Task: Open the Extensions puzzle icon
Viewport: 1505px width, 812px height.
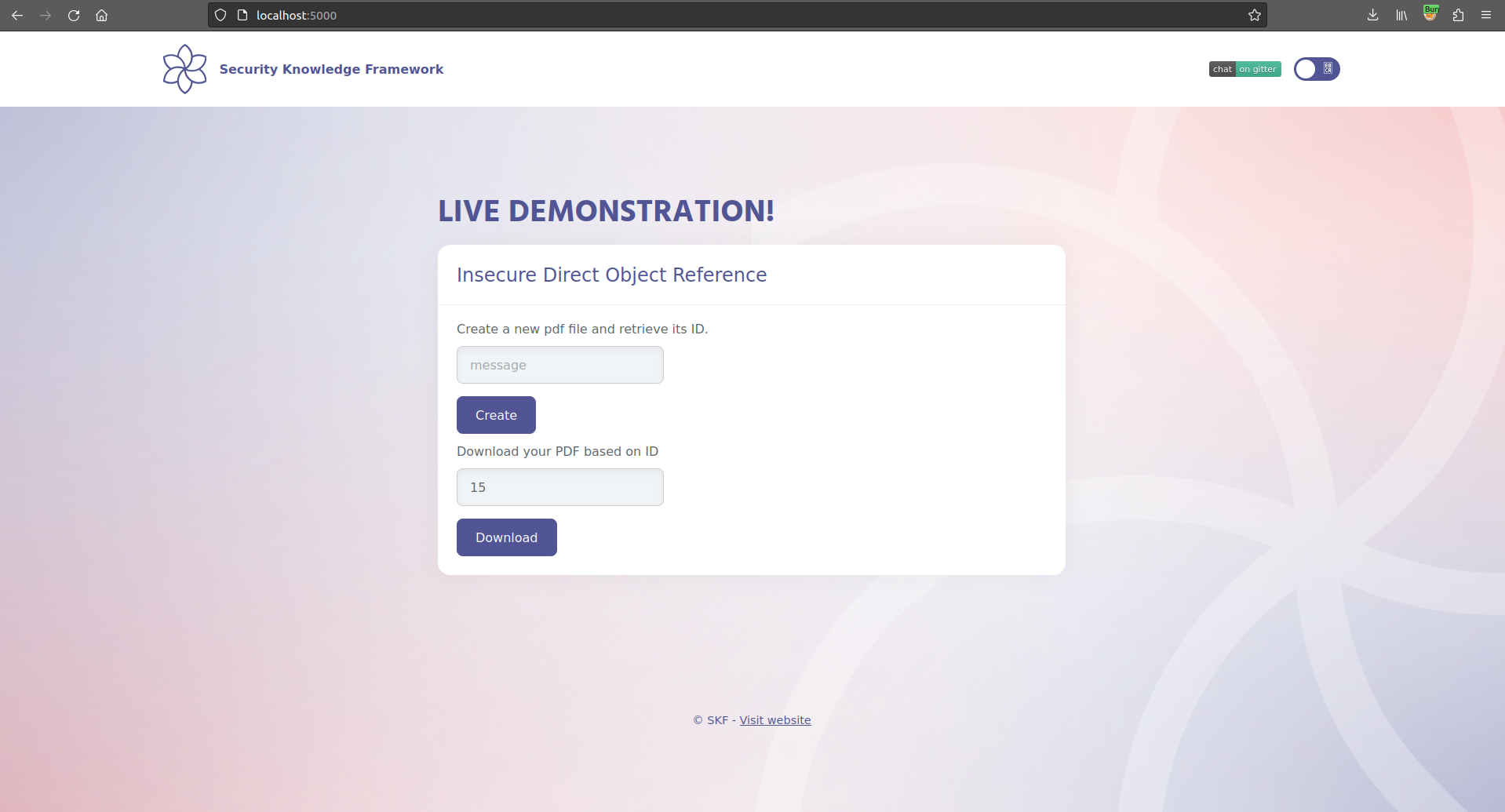Action: [x=1458, y=15]
